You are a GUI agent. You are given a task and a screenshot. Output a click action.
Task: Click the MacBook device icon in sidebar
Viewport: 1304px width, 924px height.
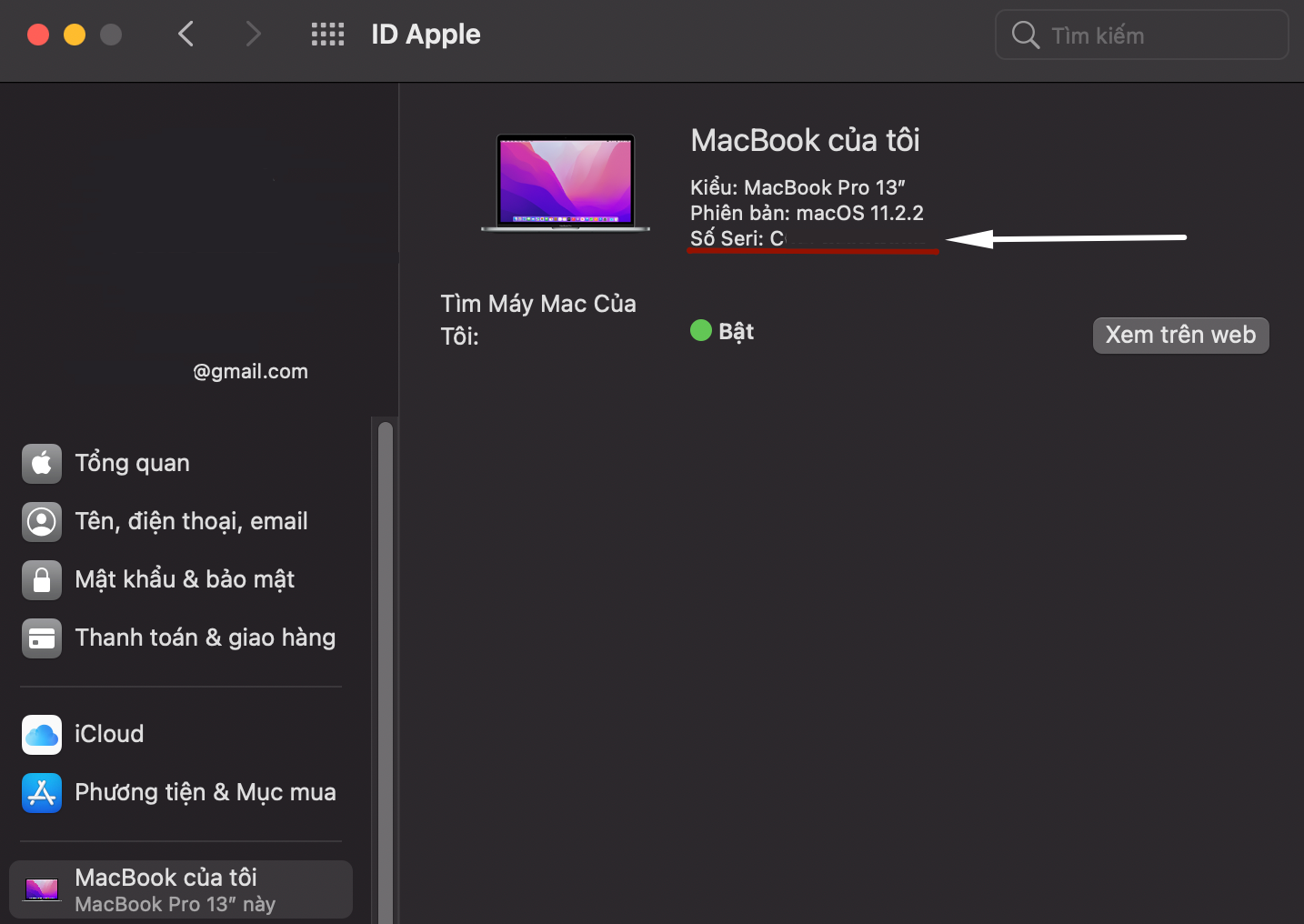[x=42, y=889]
